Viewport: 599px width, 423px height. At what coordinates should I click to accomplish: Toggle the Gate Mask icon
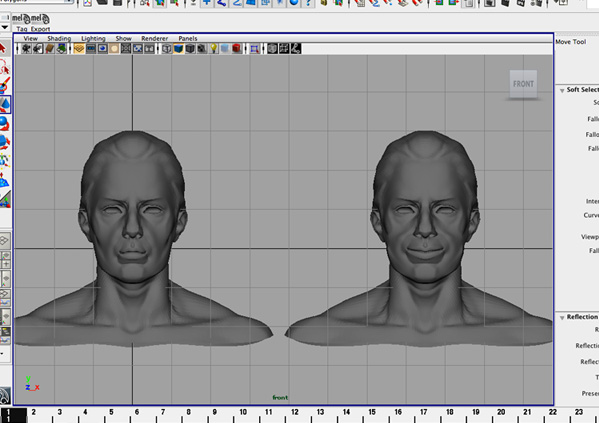(114, 49)
